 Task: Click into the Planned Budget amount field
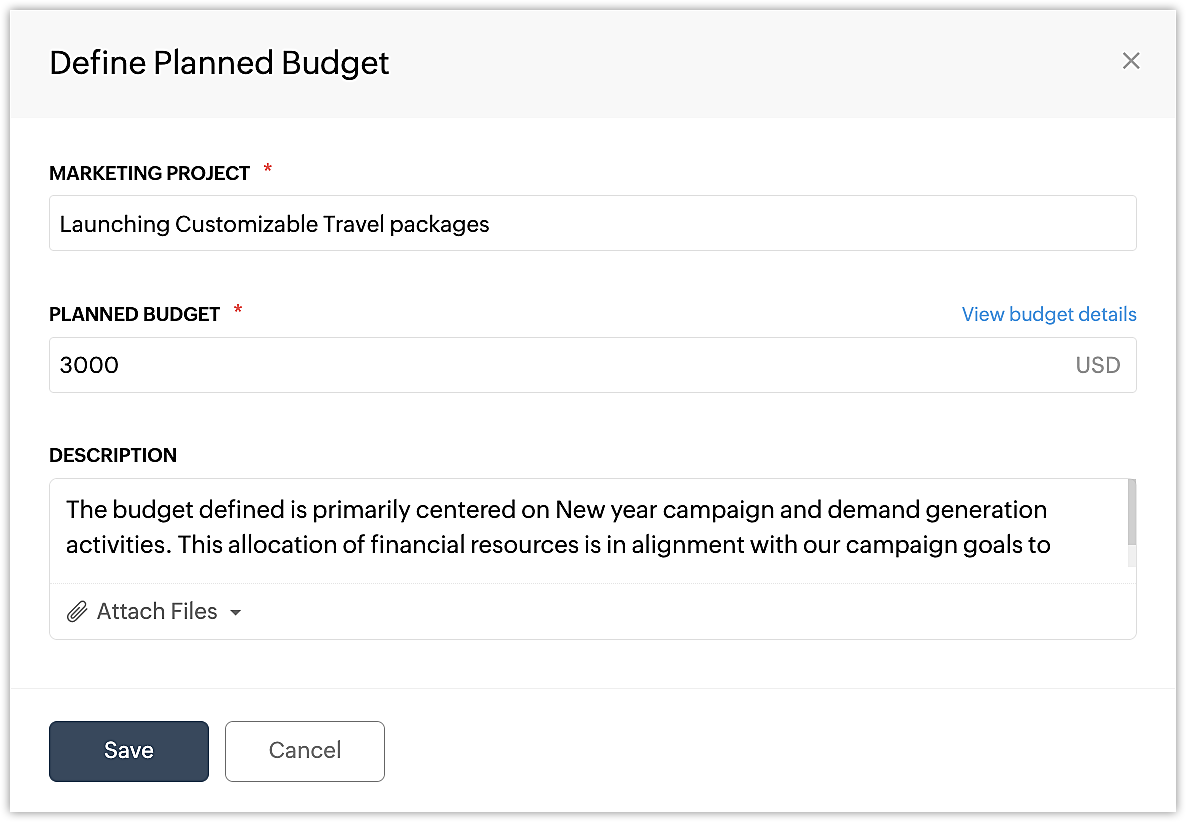click(x=560, y=365)
